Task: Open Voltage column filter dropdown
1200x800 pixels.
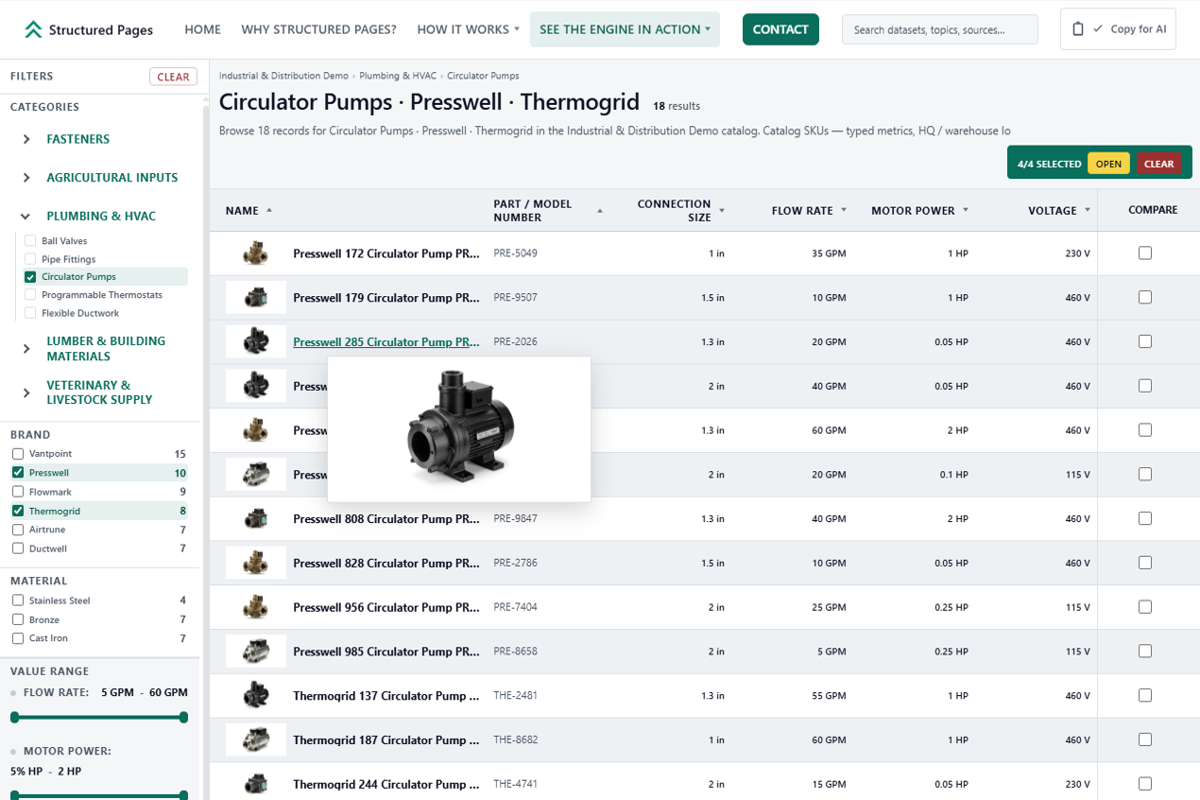Action: point(1086,211)
